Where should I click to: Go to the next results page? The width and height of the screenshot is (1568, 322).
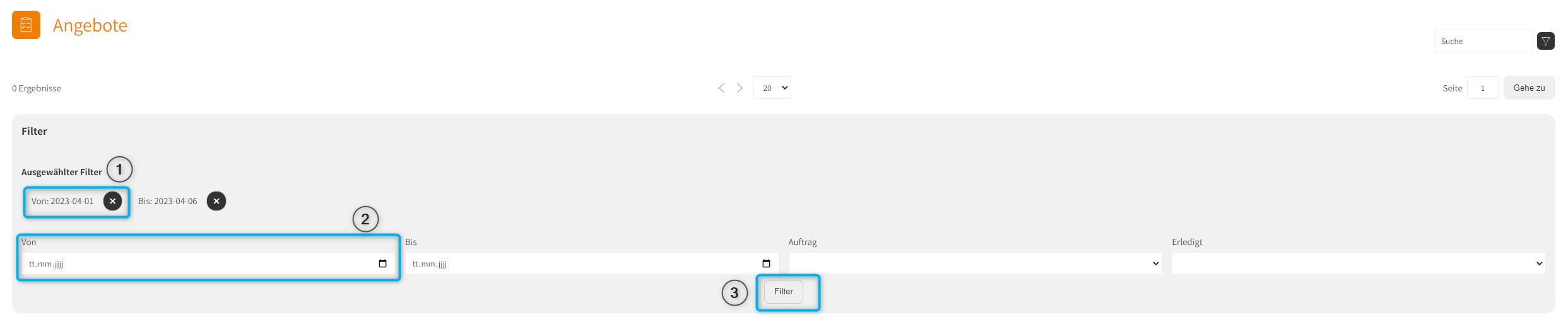coord(740,88)
